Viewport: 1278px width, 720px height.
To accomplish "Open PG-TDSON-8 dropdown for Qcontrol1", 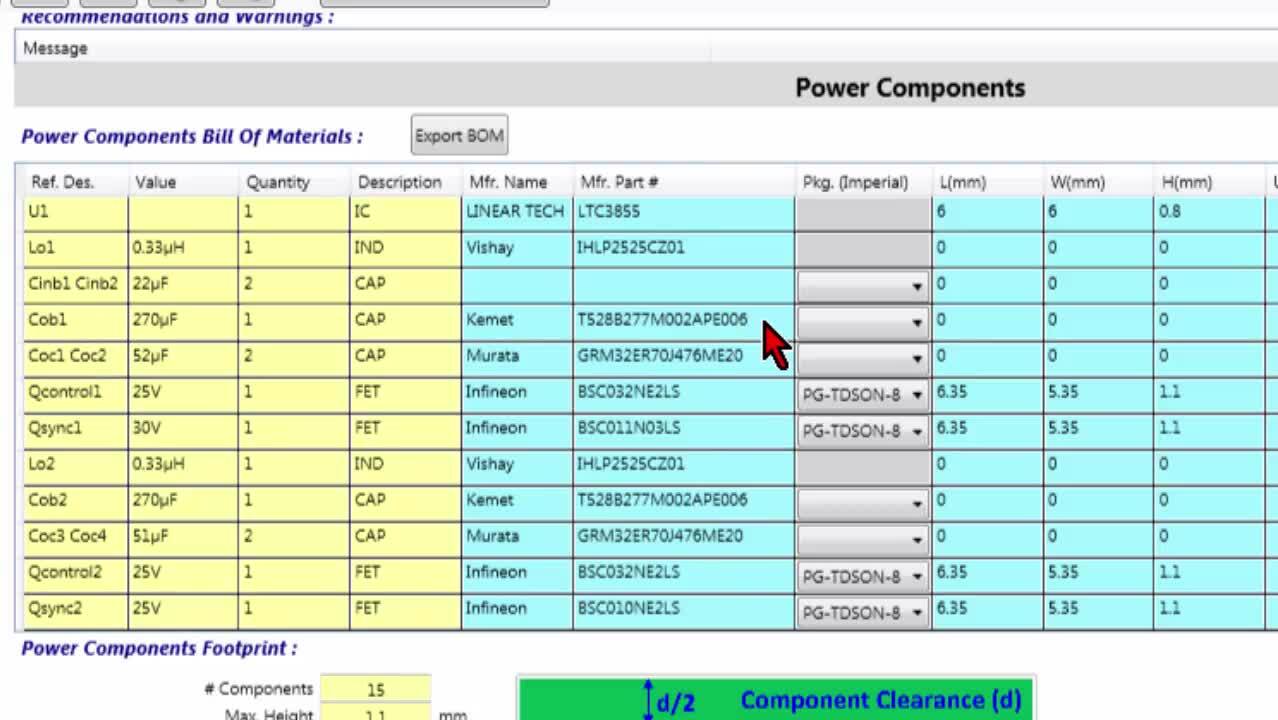I will click(x=863, y=394).
